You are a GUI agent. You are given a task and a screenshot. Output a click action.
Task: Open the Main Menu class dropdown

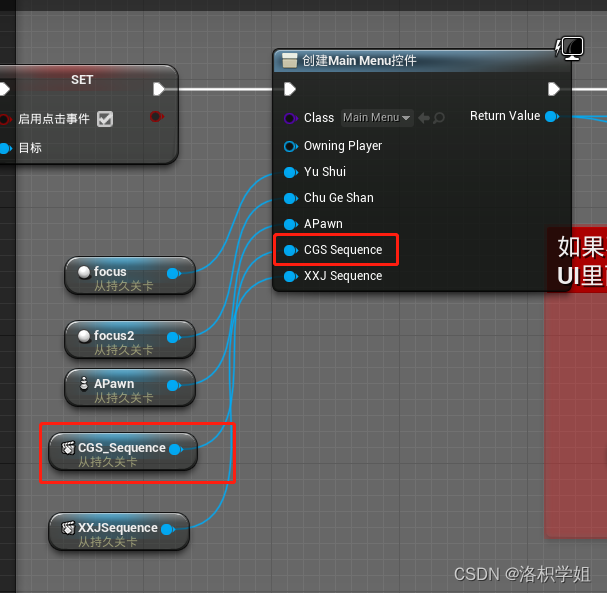coord(377,118)
